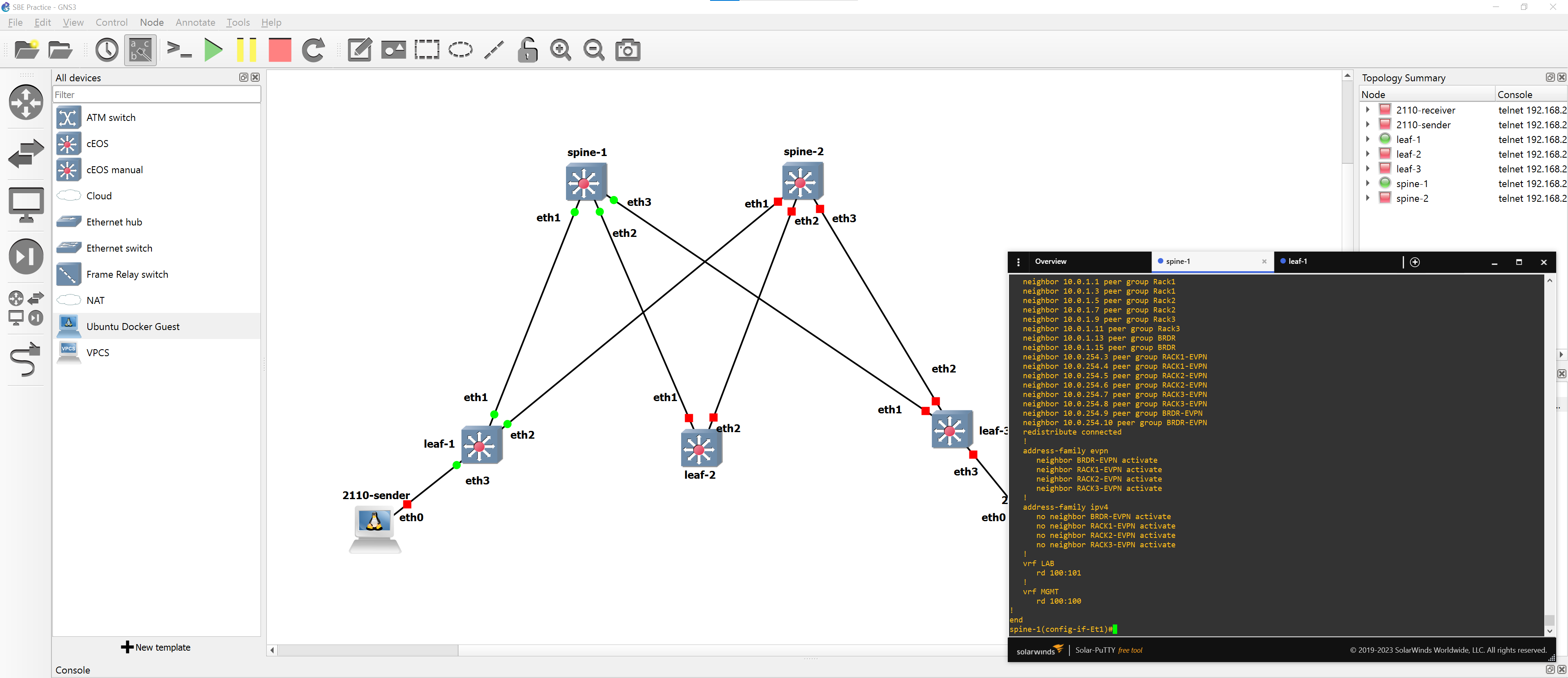Expand 2110-sender node in Topology Summary
Screen dimensions: 1568x678
[x=1367, y=125]
